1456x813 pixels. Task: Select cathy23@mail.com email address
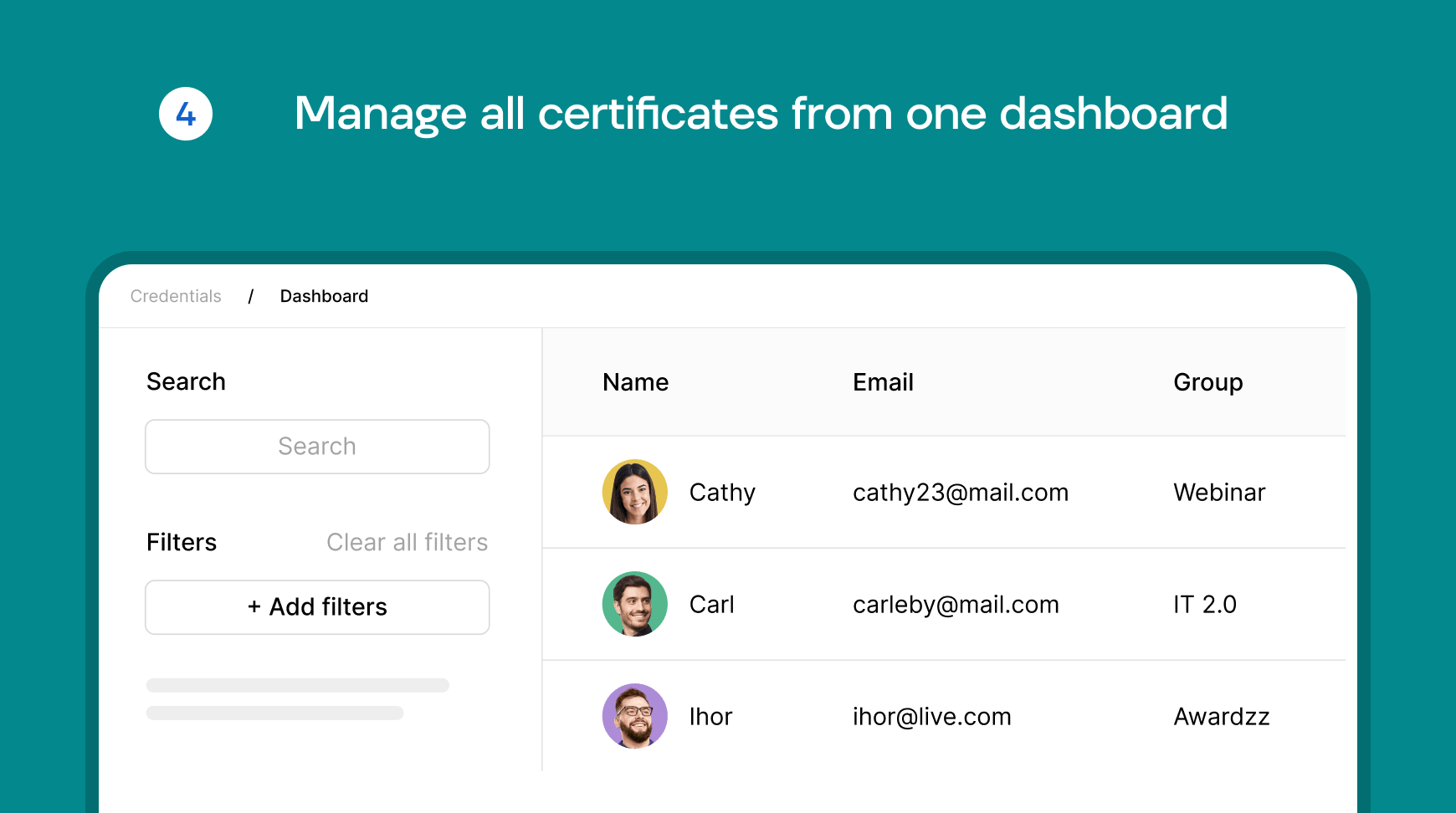click(x=961, y=493)
